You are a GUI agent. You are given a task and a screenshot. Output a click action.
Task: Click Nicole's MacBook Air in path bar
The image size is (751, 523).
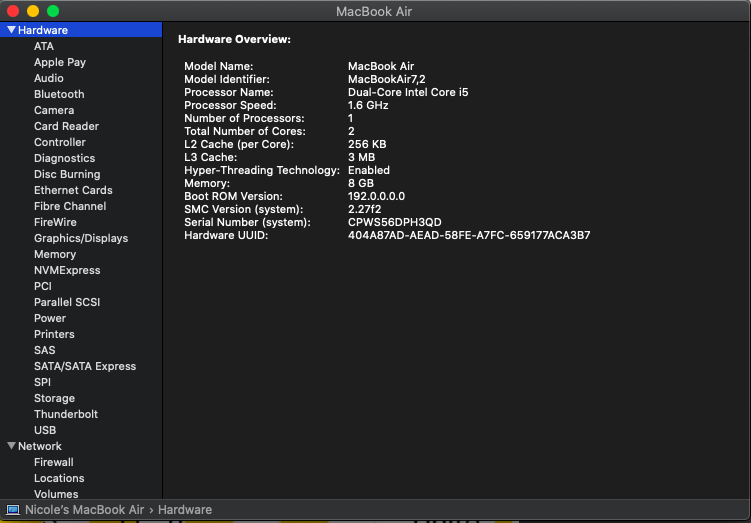click(x=84, y=510)
